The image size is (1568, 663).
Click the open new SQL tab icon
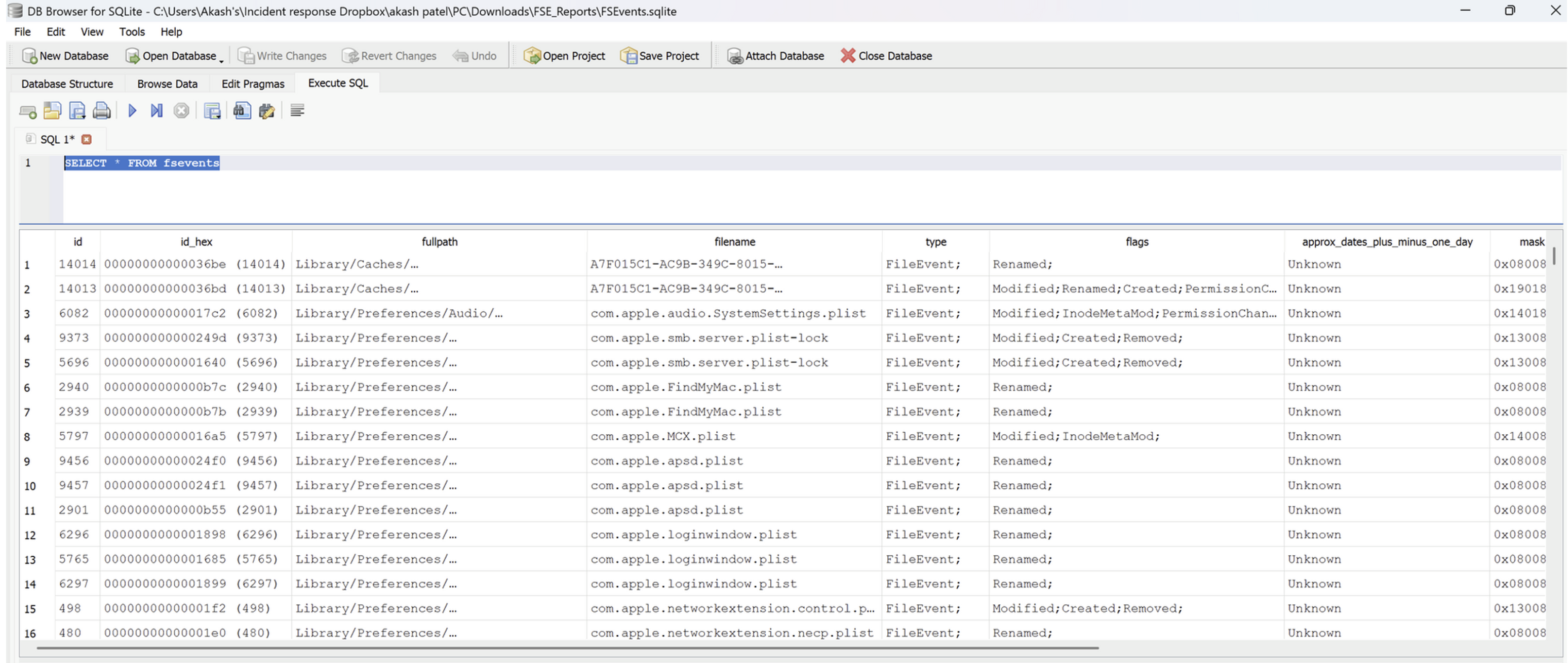coord(28,111)
